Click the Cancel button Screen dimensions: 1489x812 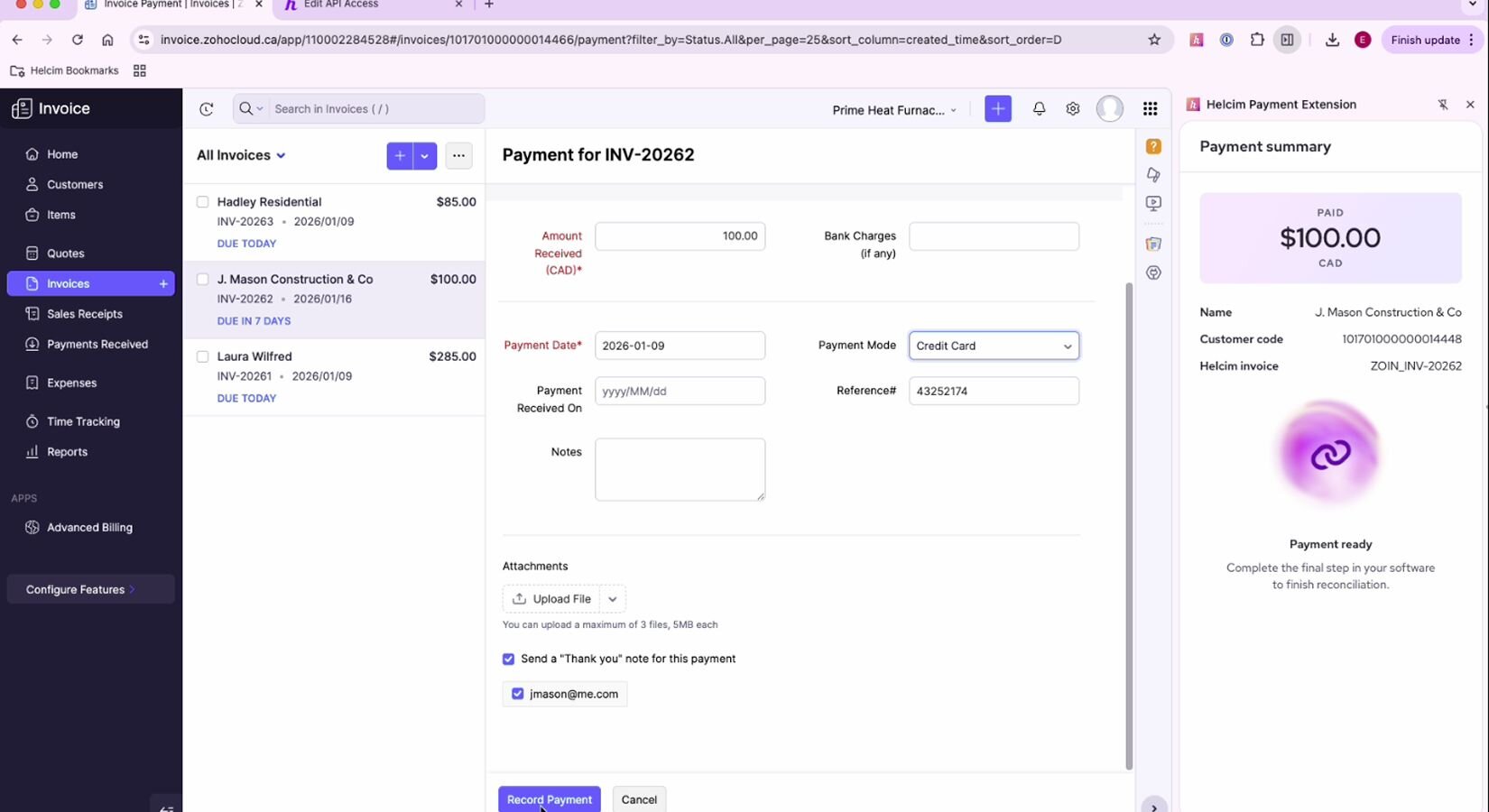pyautogui.click(x=639, y=799)
